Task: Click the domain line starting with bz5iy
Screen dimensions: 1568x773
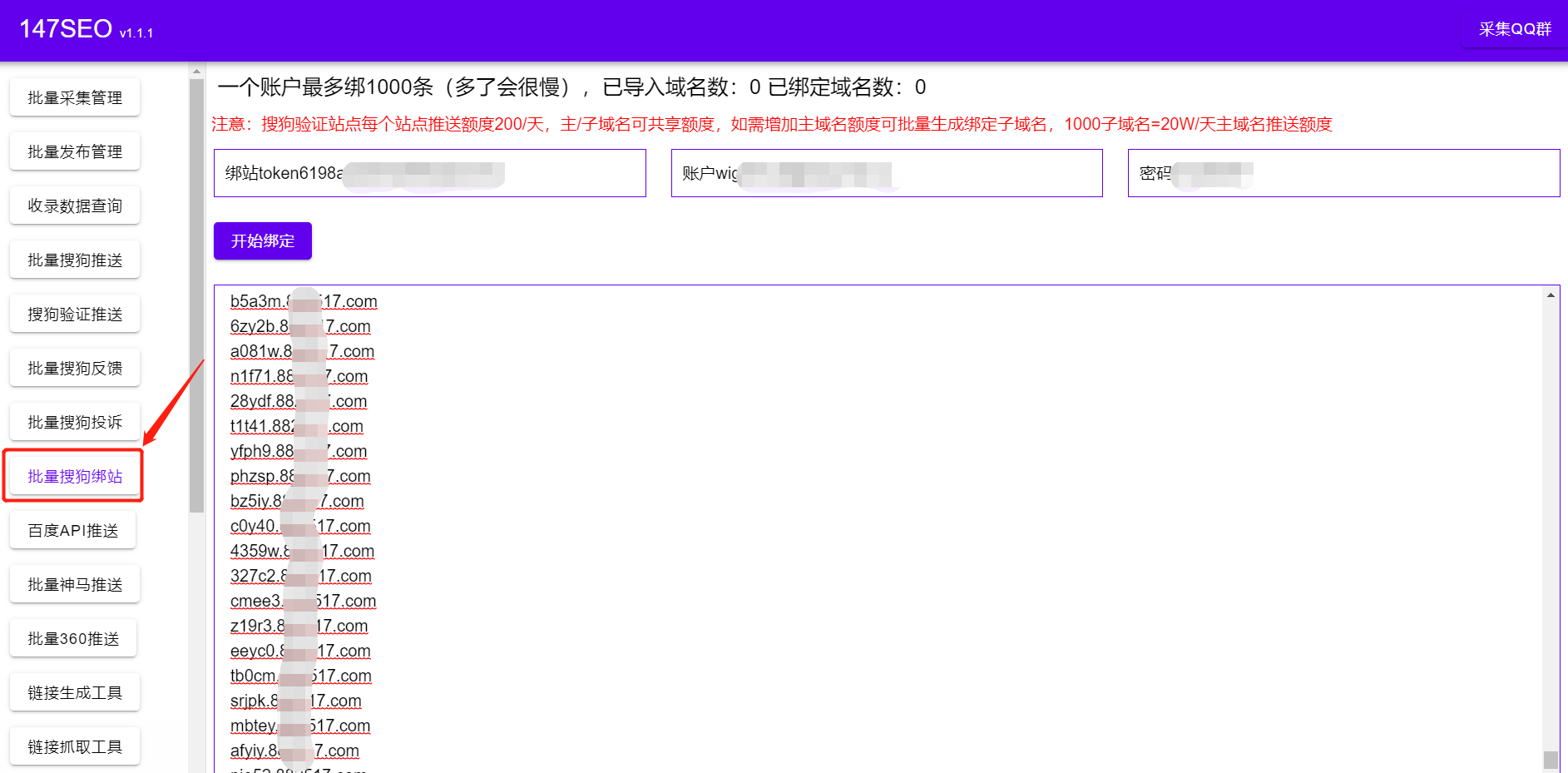Action: 297,501
